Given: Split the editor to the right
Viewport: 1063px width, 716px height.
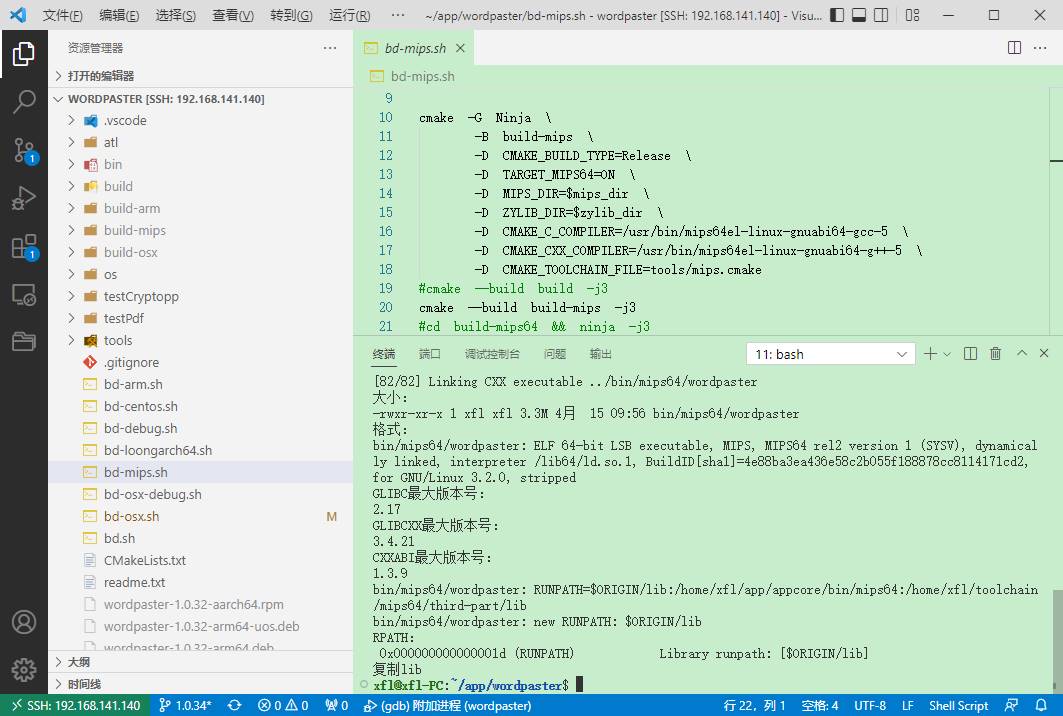Looking at the screenshot, I should (1014, 48).
